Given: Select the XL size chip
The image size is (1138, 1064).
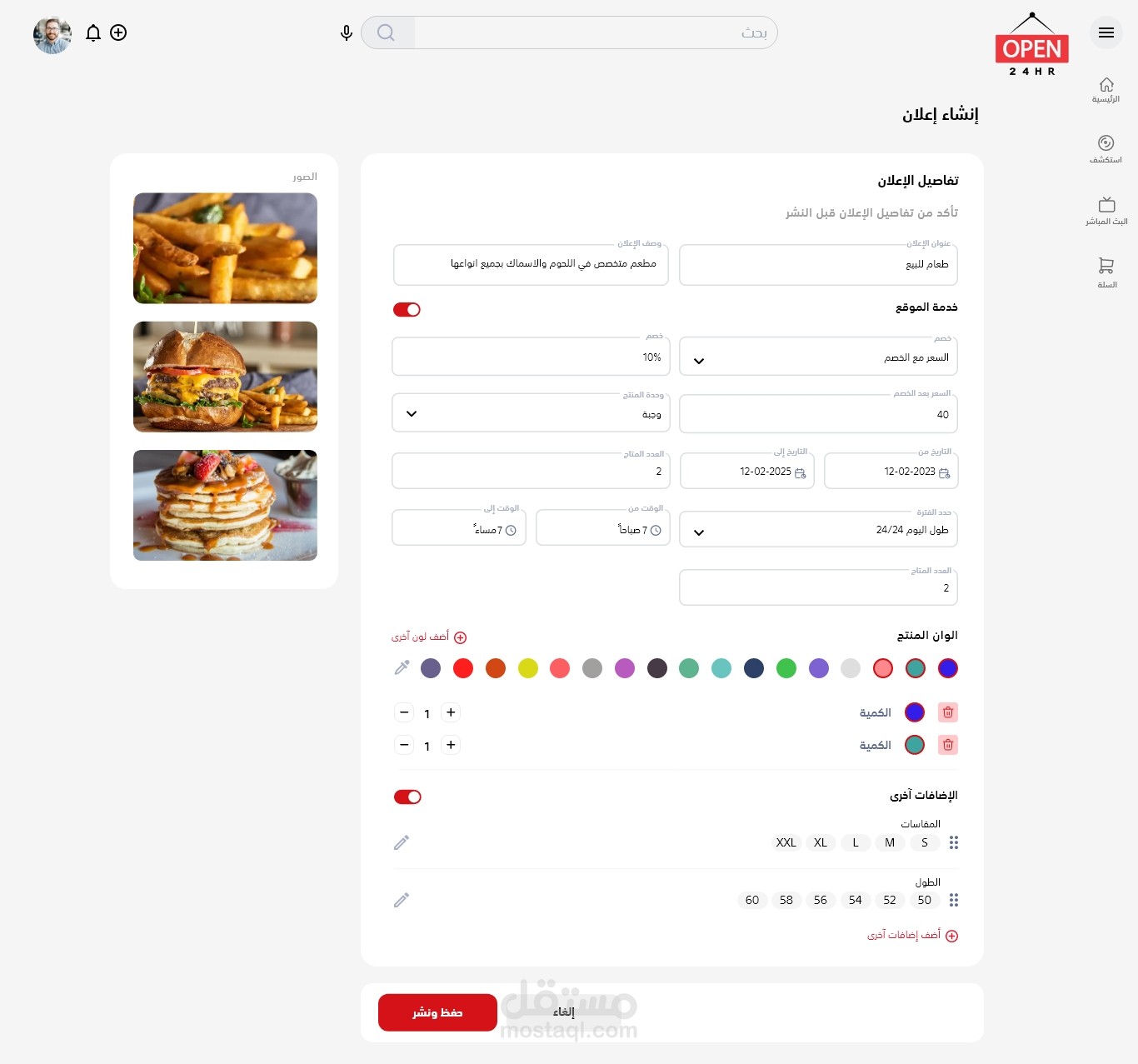Looking at the screenshot, I should click(x=821, y=842).
